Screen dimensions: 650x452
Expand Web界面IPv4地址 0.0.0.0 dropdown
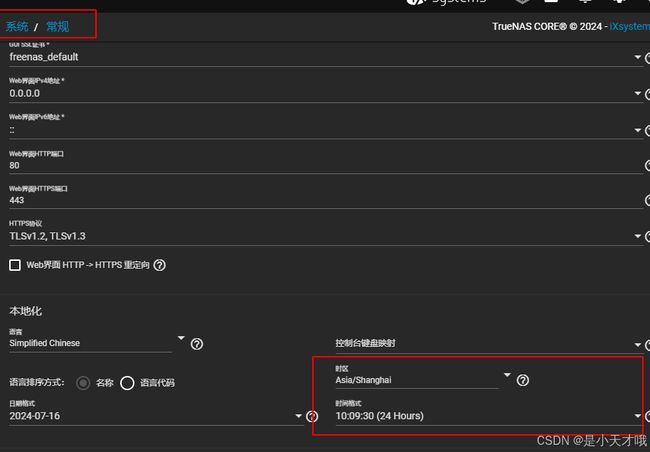pyautogui.click(x=638, y=93)
